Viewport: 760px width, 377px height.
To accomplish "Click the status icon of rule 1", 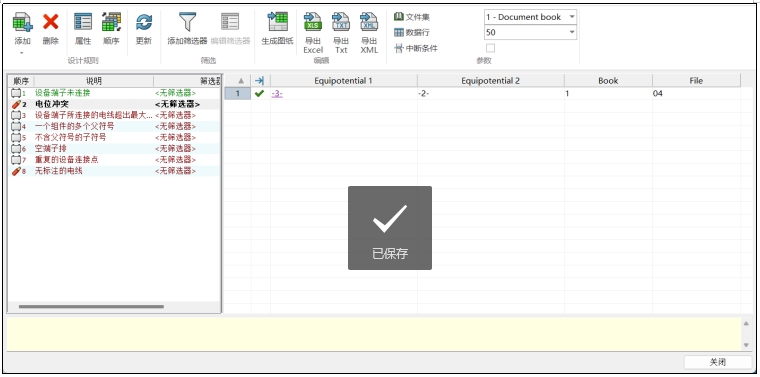I will pyautogui.click(x=16, y=93).
